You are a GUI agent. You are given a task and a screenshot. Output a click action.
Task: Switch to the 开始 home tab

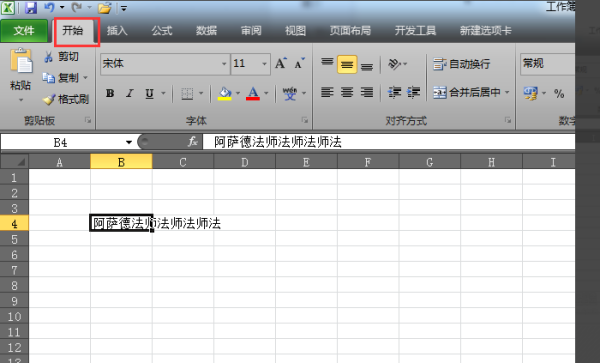pos(73,30)
